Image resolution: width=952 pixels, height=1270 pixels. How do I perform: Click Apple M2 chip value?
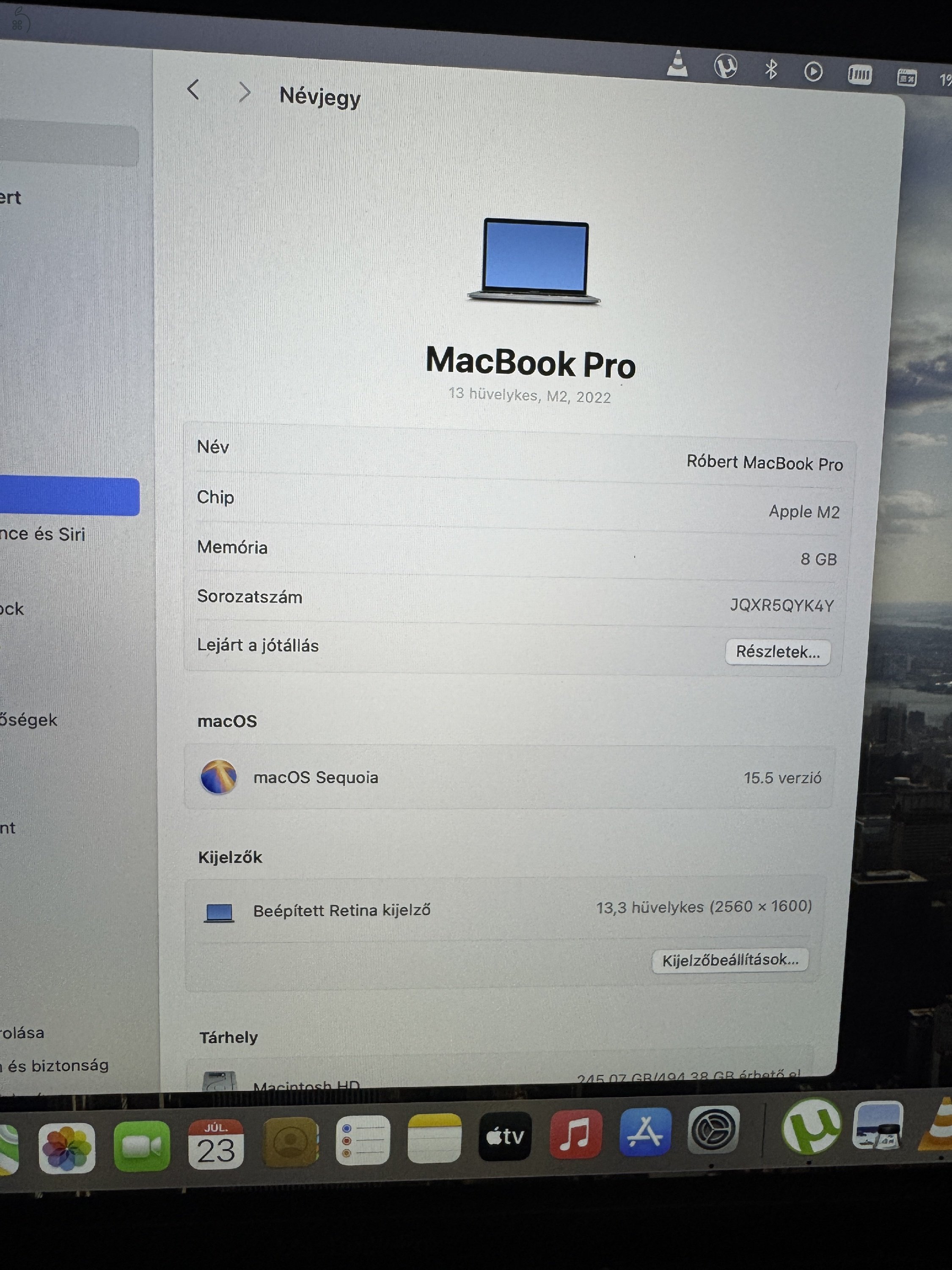pos(804,511)
